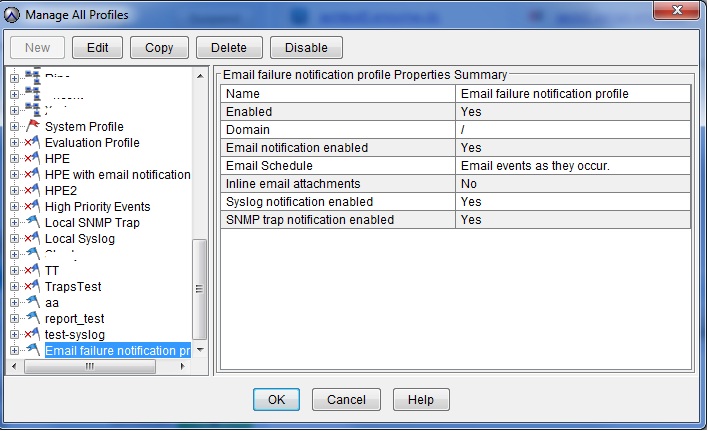This screenshot has height=431, width=709.
Task: Click the flag icon of HPE with email notification
Action: point(32,174)
